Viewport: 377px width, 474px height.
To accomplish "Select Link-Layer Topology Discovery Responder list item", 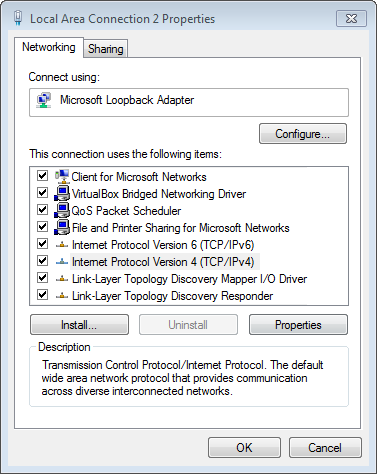I will (173, 296).
